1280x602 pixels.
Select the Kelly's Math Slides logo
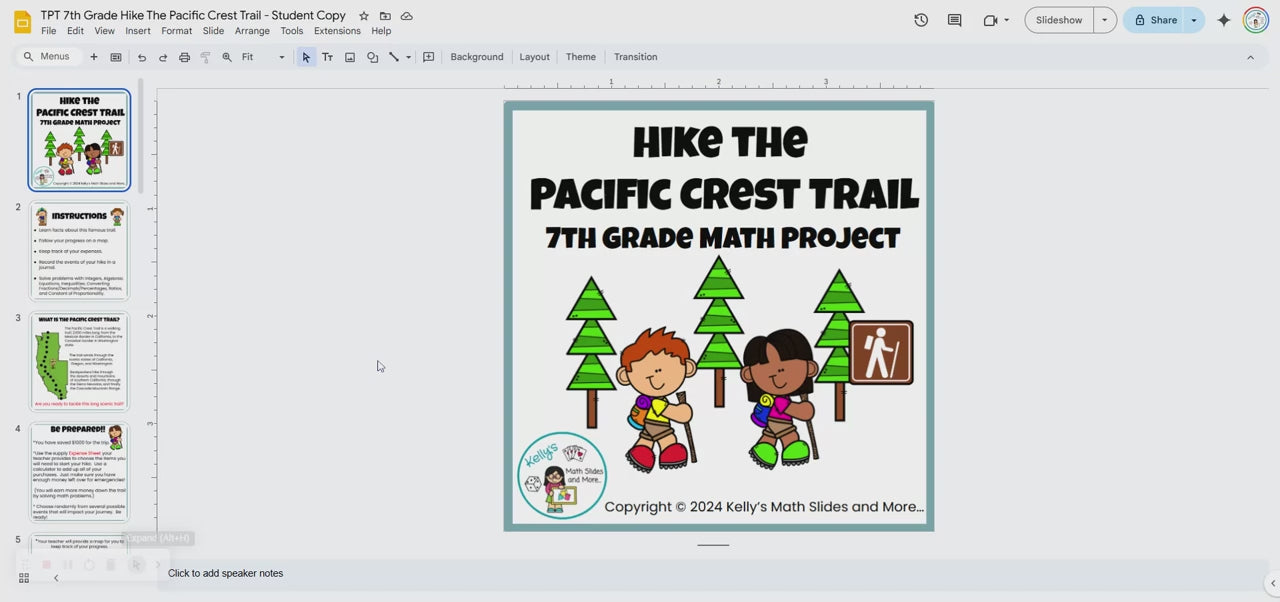click(562, 476)
